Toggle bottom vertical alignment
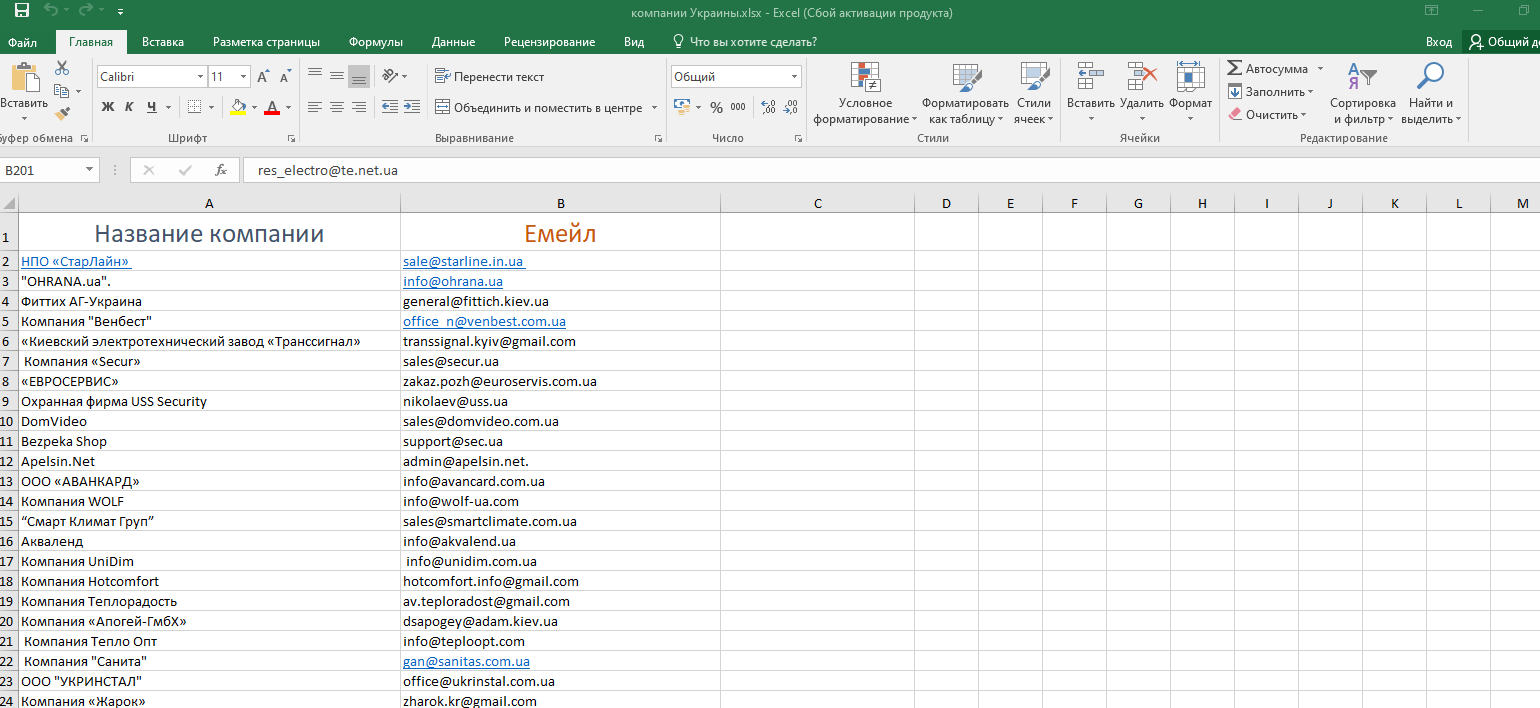Viewport: 1540px width, 708px height. click(359, 76)
